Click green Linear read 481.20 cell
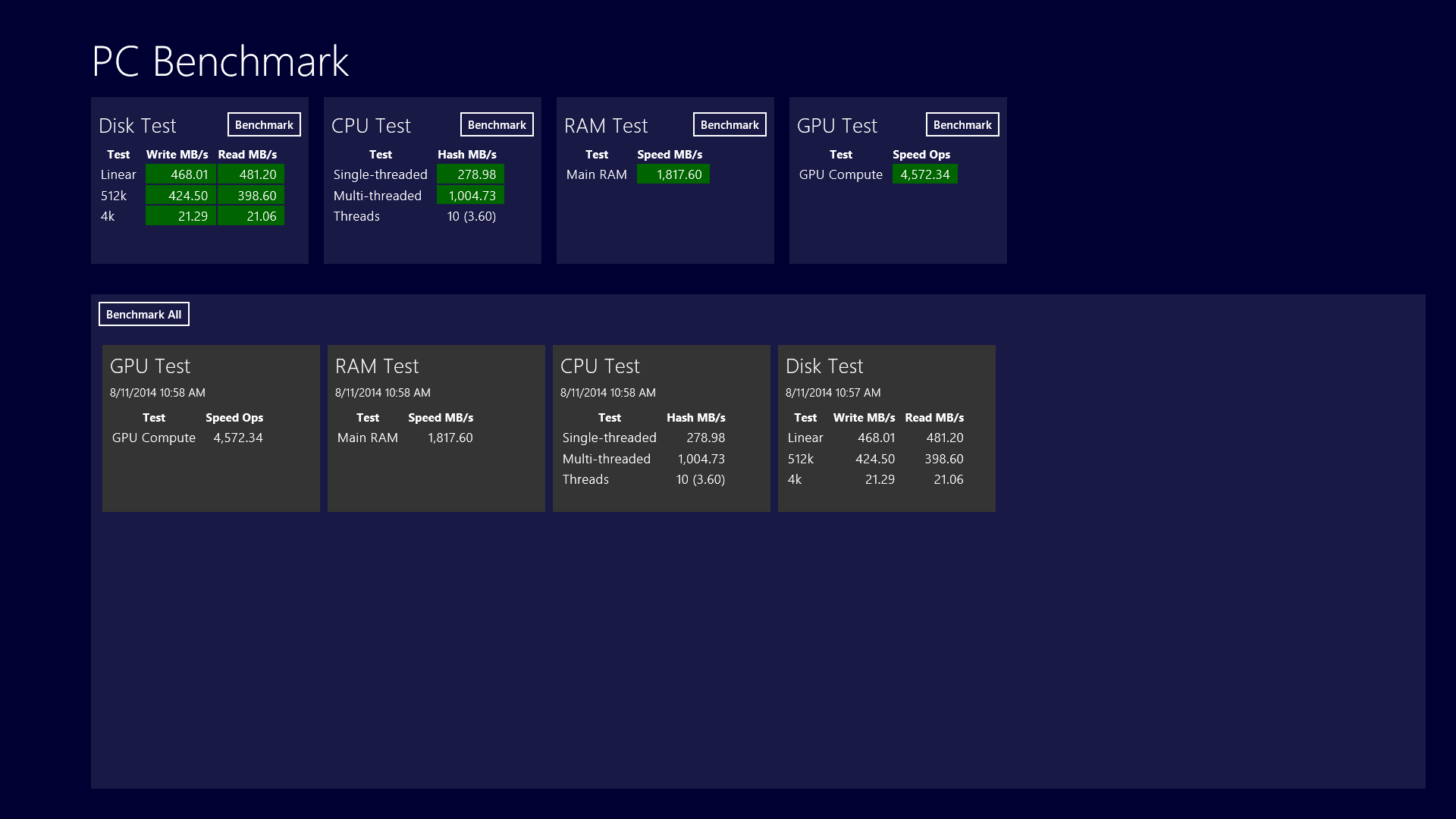Screen dimensions: 1456x819 (x=251, y=174)
